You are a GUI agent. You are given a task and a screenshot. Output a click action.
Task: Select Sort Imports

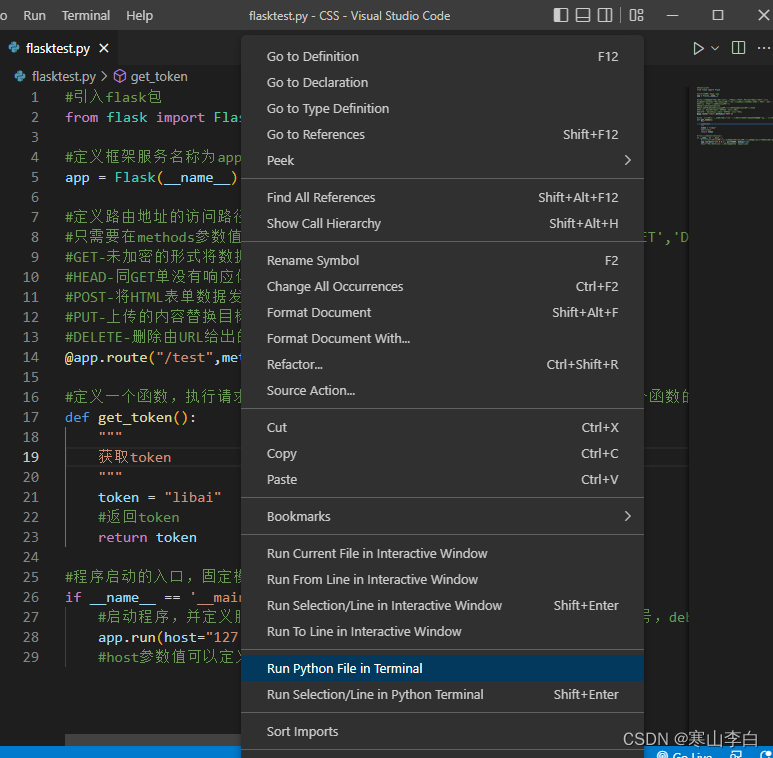[442, 732]
